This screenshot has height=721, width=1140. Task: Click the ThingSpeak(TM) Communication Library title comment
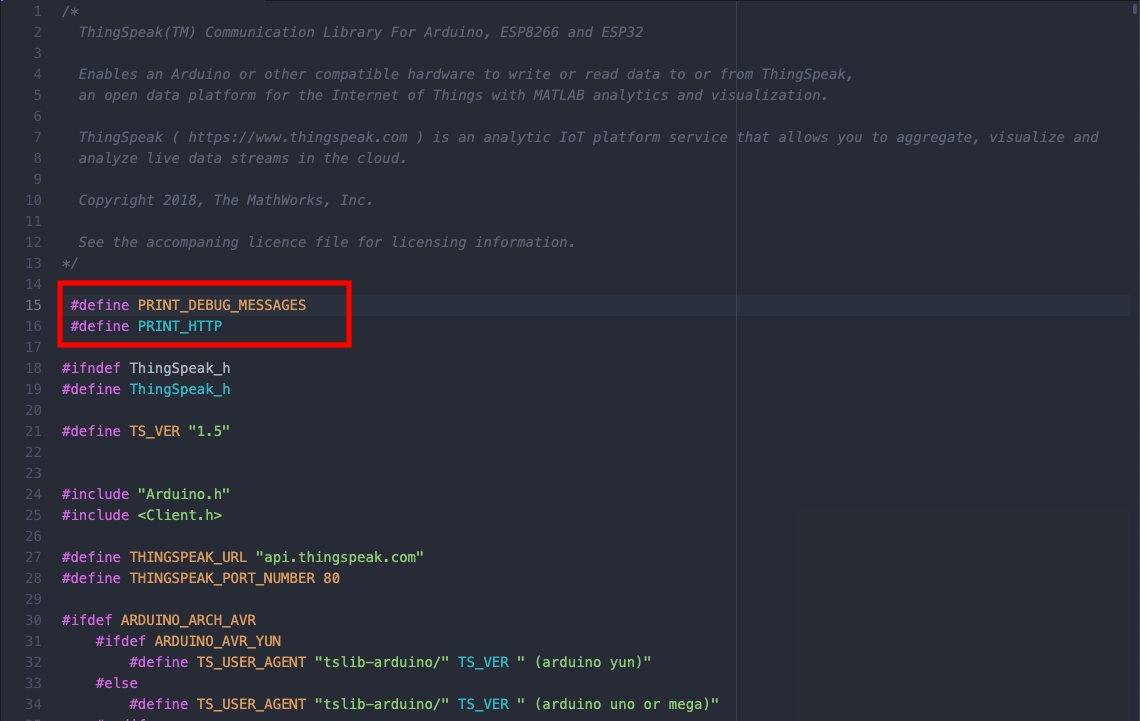[x=361, y=33]
